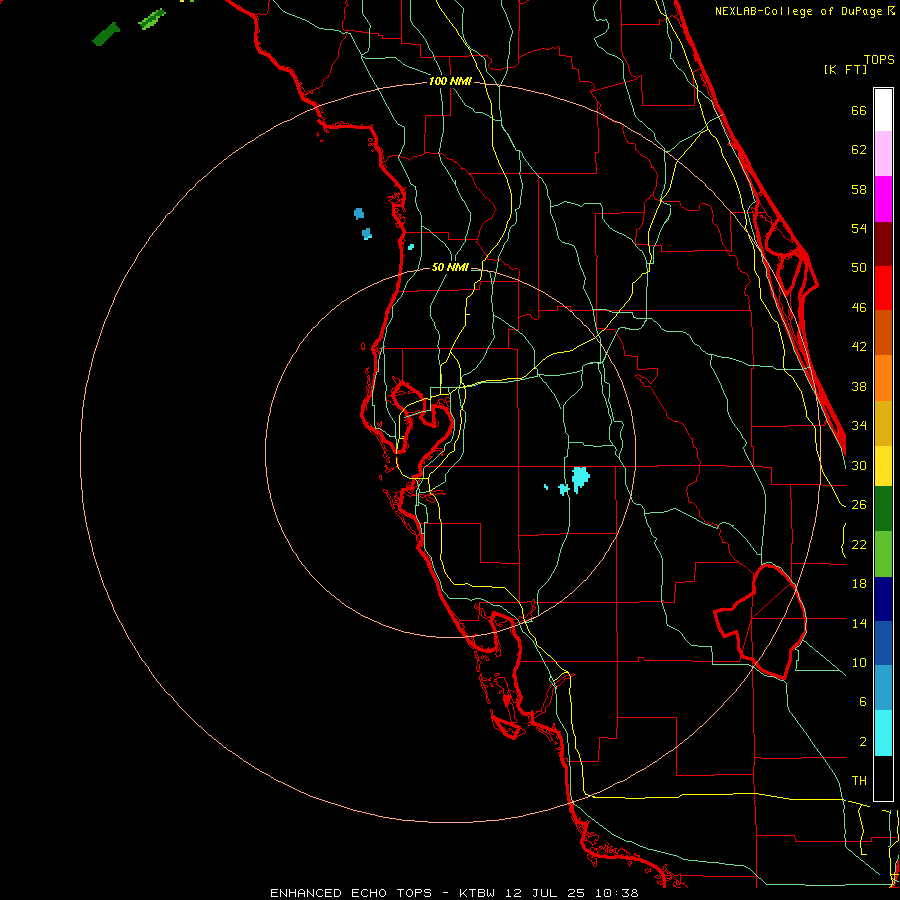
Task: Click the light green echo near top-left
Action: tap(152, 19)
